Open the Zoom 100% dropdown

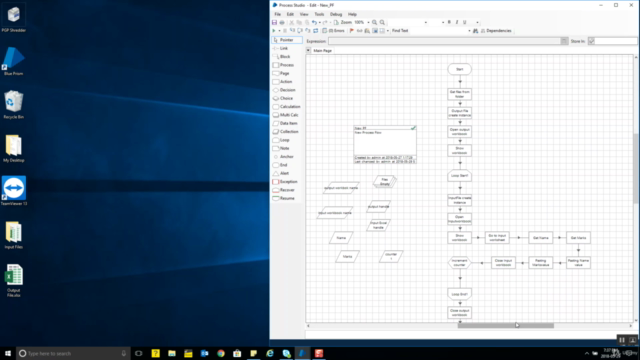(x=368, y=22)
